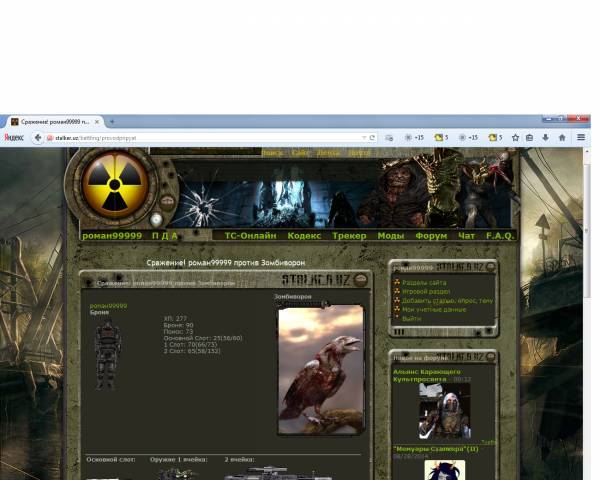Click the Оружие 1 ячейка label

coord(179,460)
